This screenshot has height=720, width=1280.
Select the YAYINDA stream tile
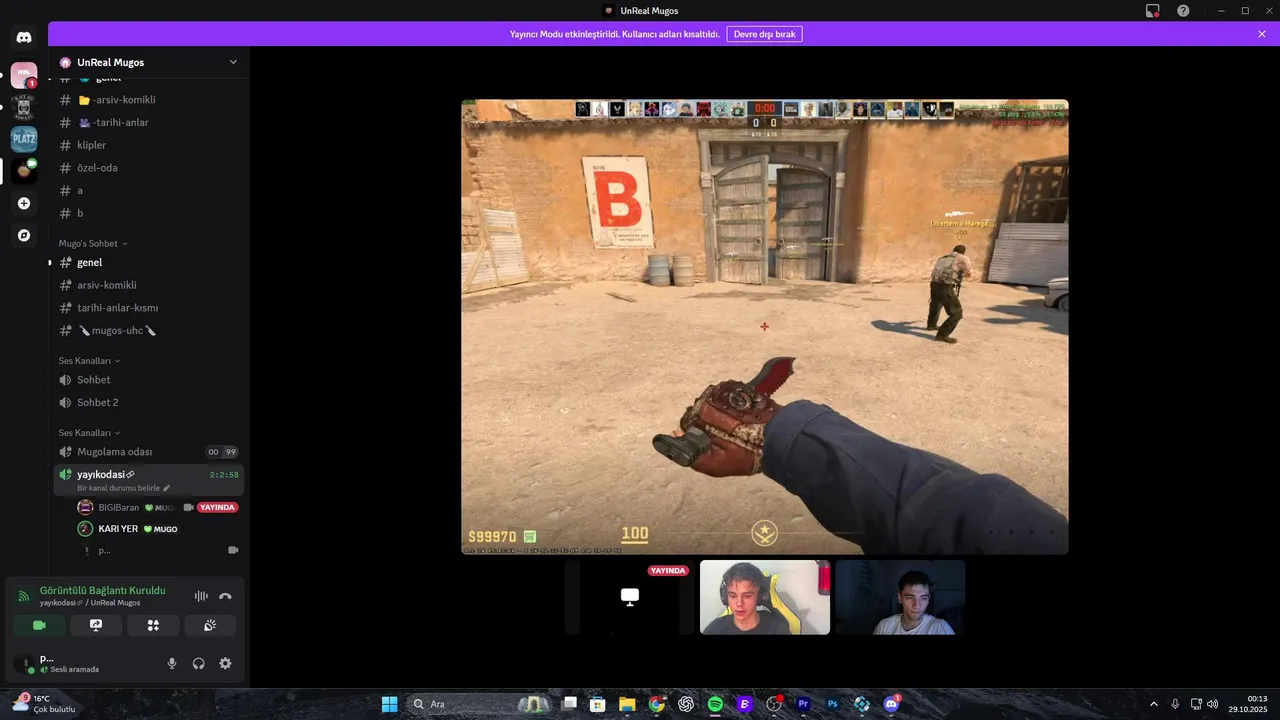click(630, 597)
